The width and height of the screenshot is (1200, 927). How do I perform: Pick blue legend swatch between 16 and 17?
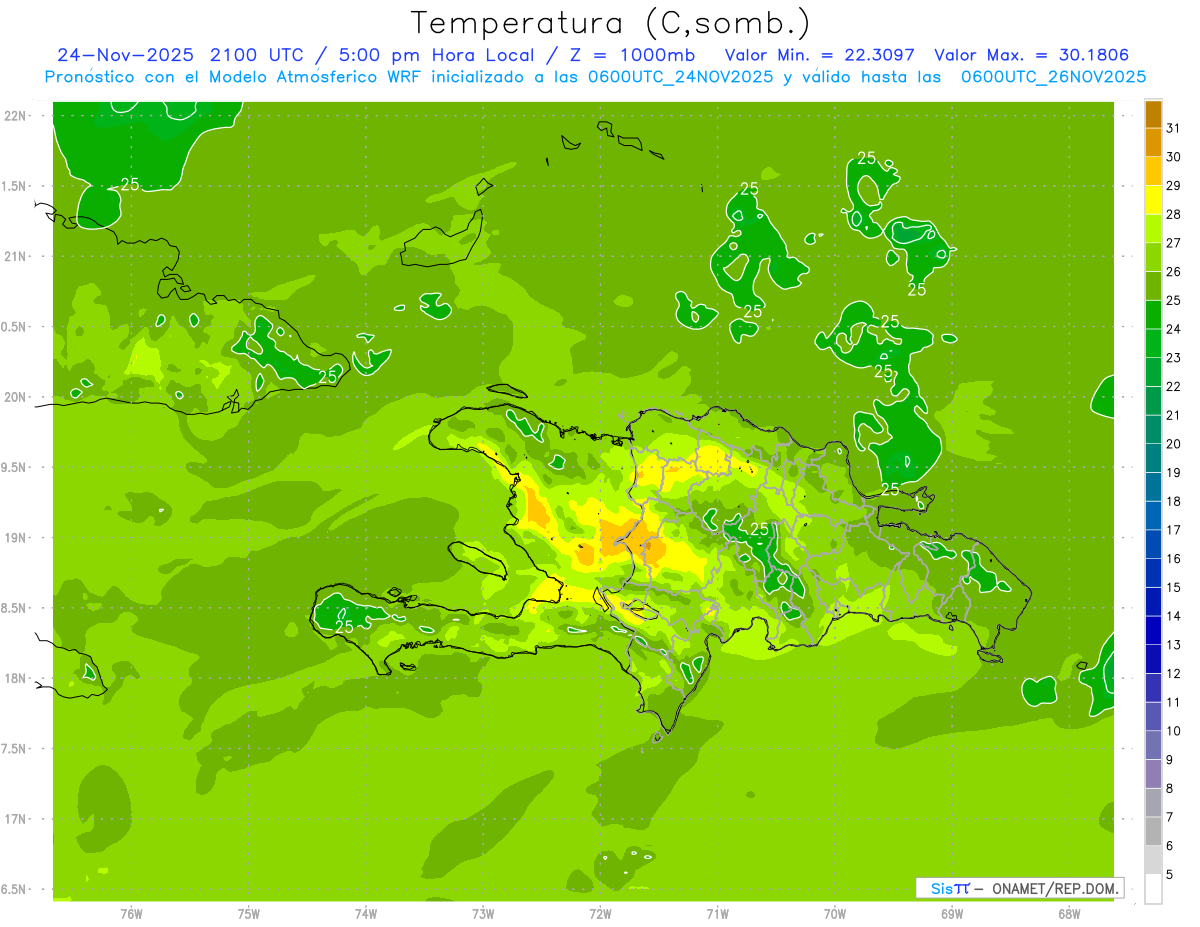(1153, 544)
